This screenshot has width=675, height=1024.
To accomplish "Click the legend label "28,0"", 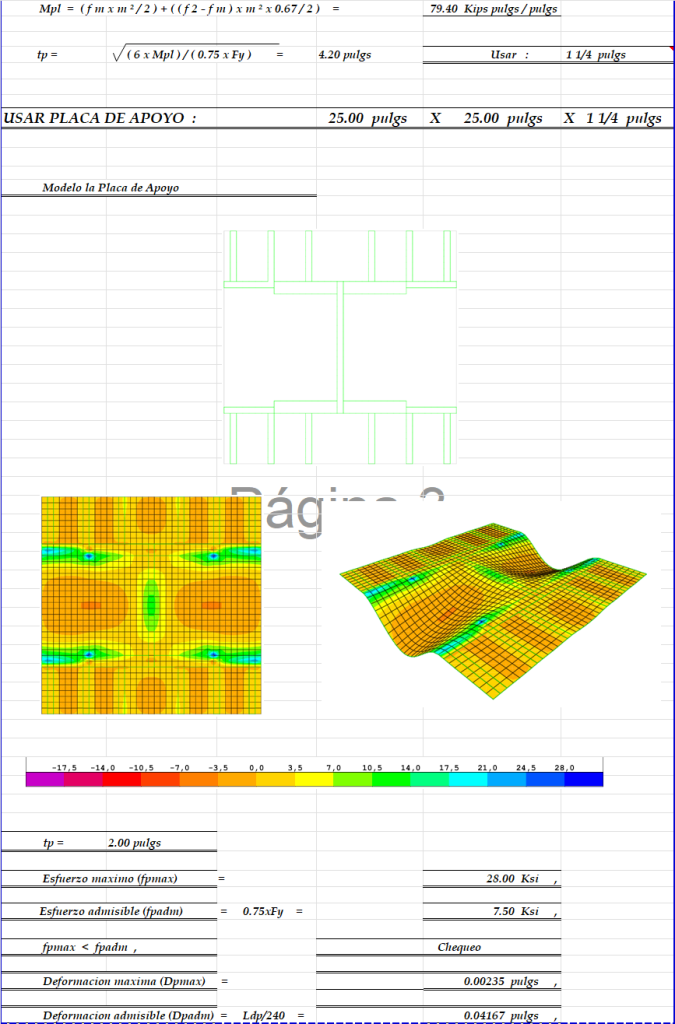I will click(x=565, y=767).
